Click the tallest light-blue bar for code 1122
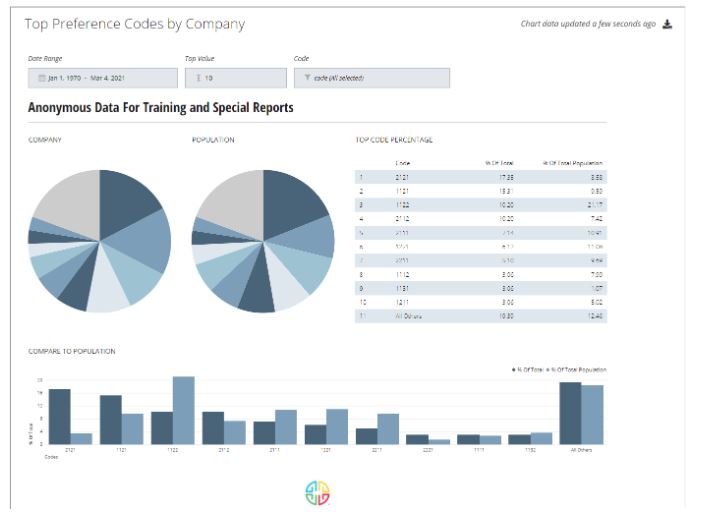 [183, 410]
